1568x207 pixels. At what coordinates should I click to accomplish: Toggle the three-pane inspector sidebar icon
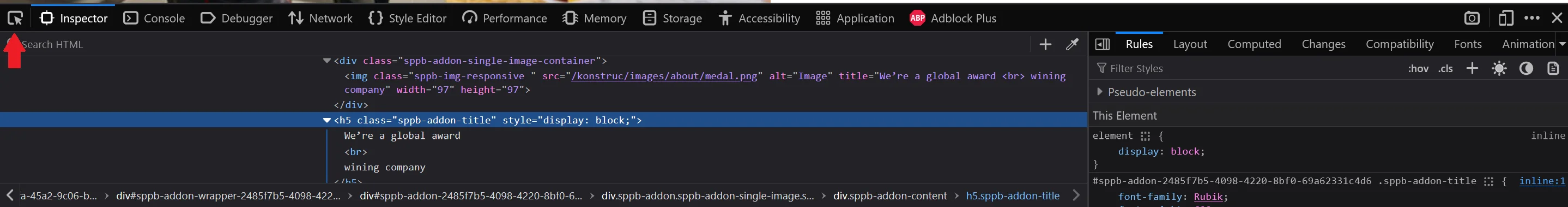1101,45
